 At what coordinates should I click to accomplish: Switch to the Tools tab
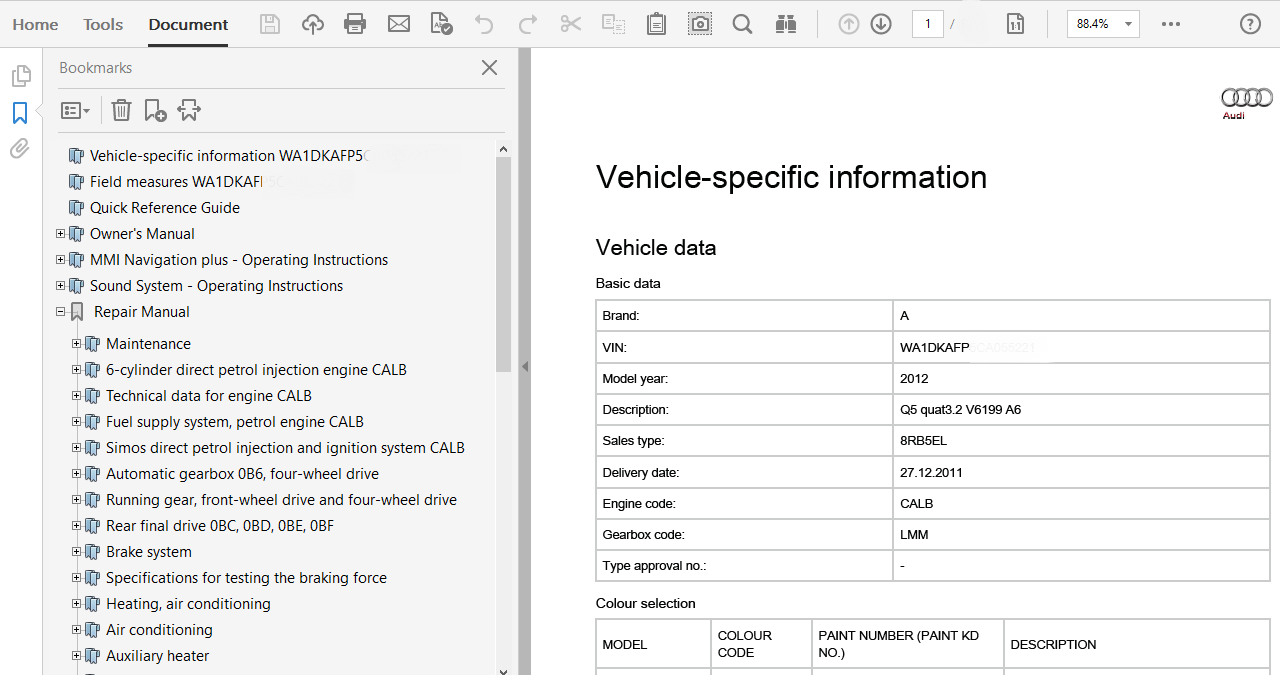pos(103,24)
